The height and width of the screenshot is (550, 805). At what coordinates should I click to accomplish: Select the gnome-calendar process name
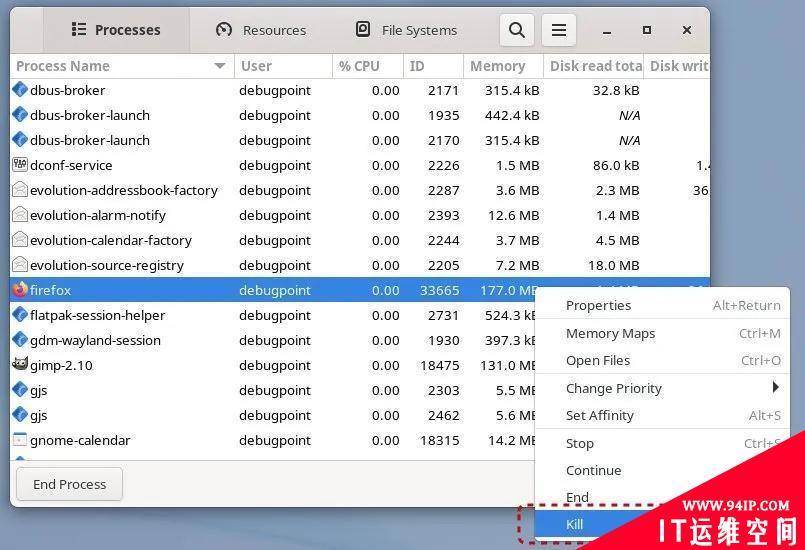[80, 441]
